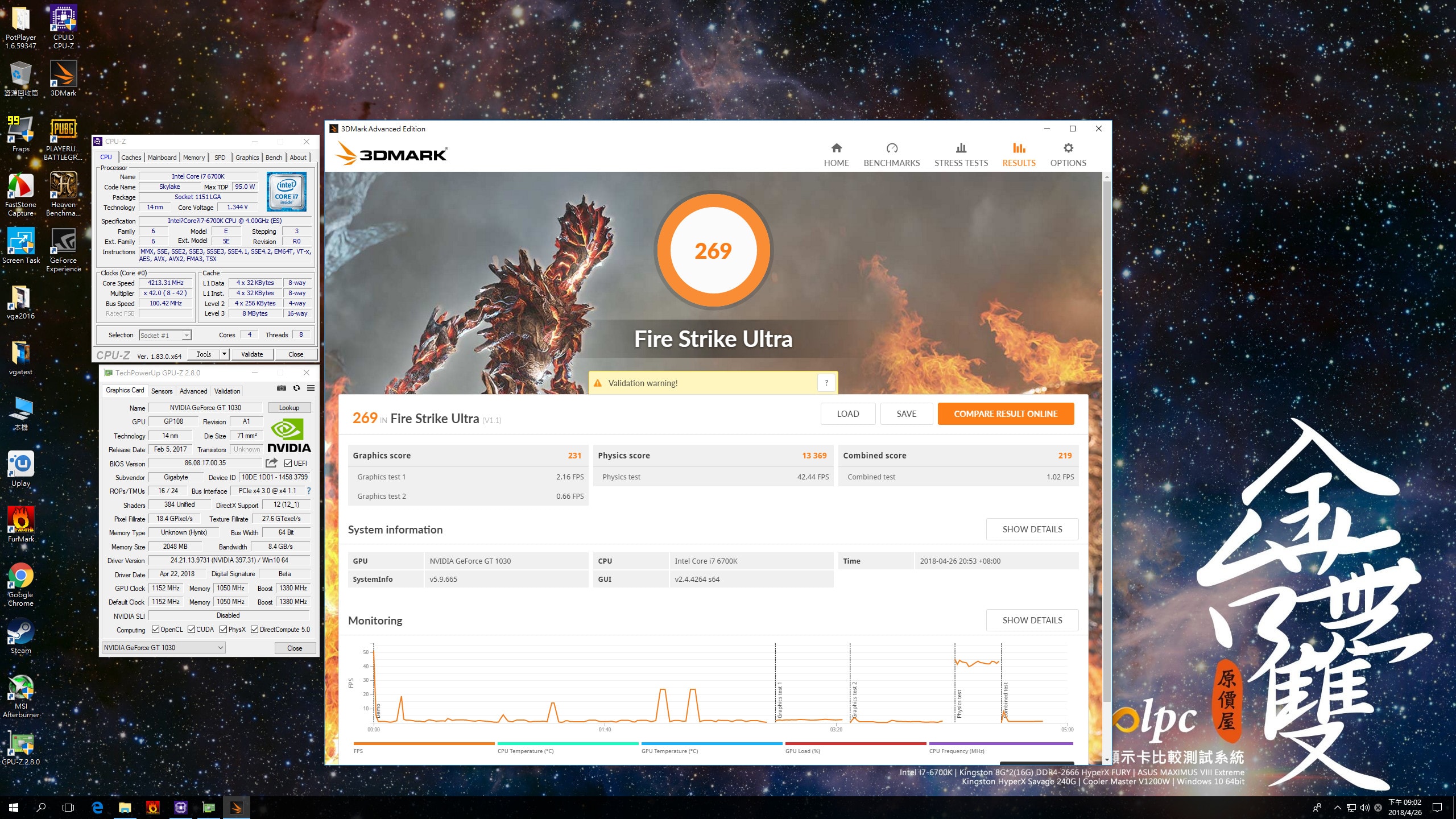Click the LOAD button in 3DMark
1456x819 pixels.
click(x=847, y=413)
